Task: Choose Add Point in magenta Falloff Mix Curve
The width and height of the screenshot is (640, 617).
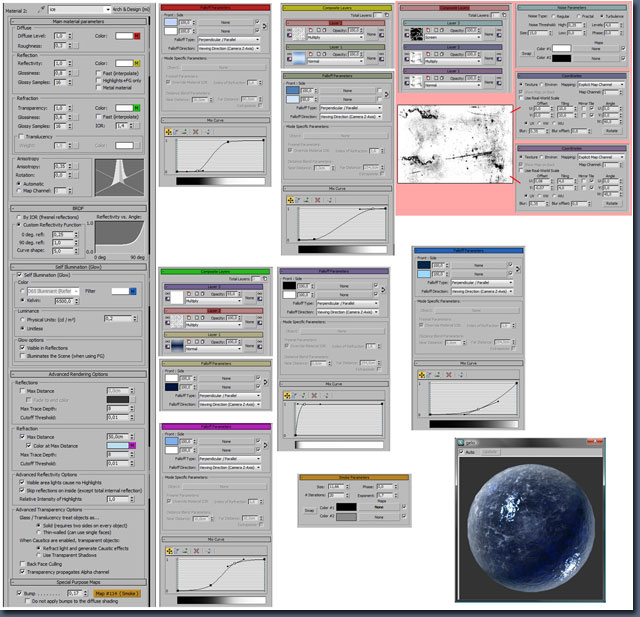Action: tap(185, 550)
